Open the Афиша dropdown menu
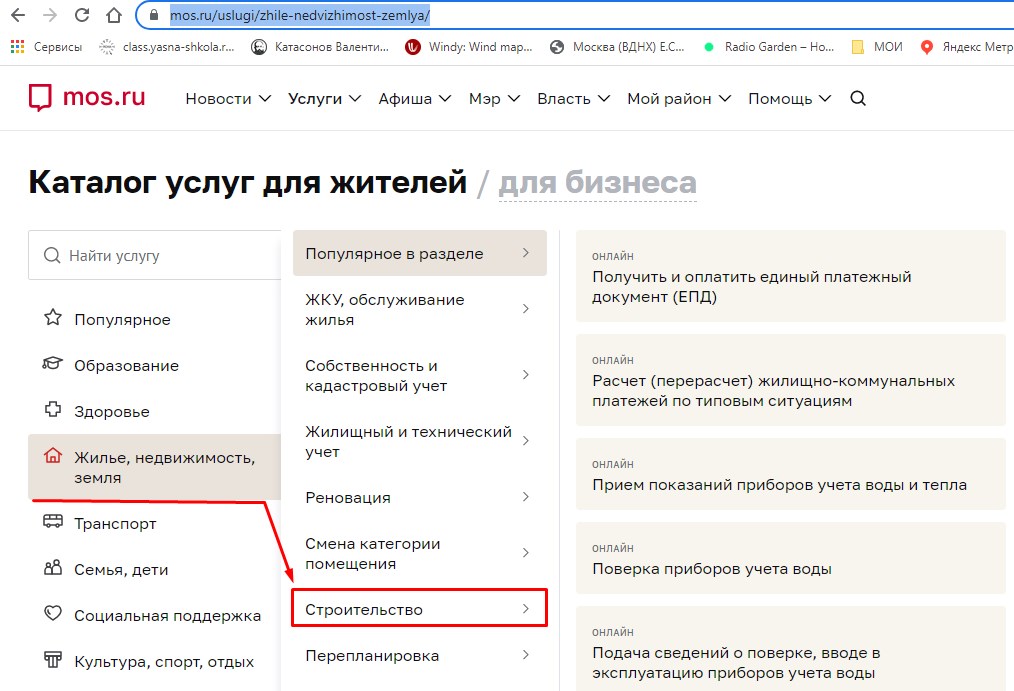Viewport: 1014px width, 691px height. 415,98
